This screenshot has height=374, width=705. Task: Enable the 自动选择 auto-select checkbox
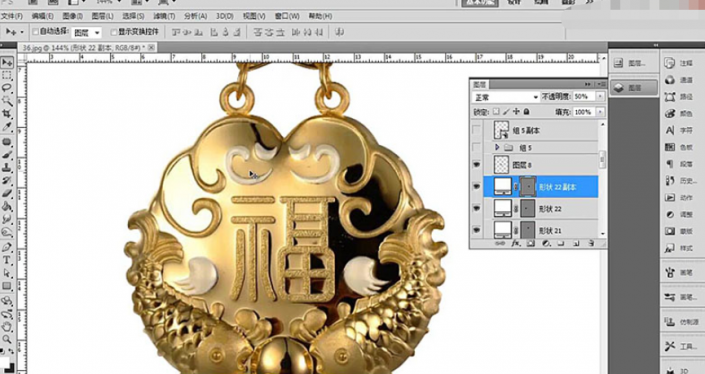[x=36, y=32]
